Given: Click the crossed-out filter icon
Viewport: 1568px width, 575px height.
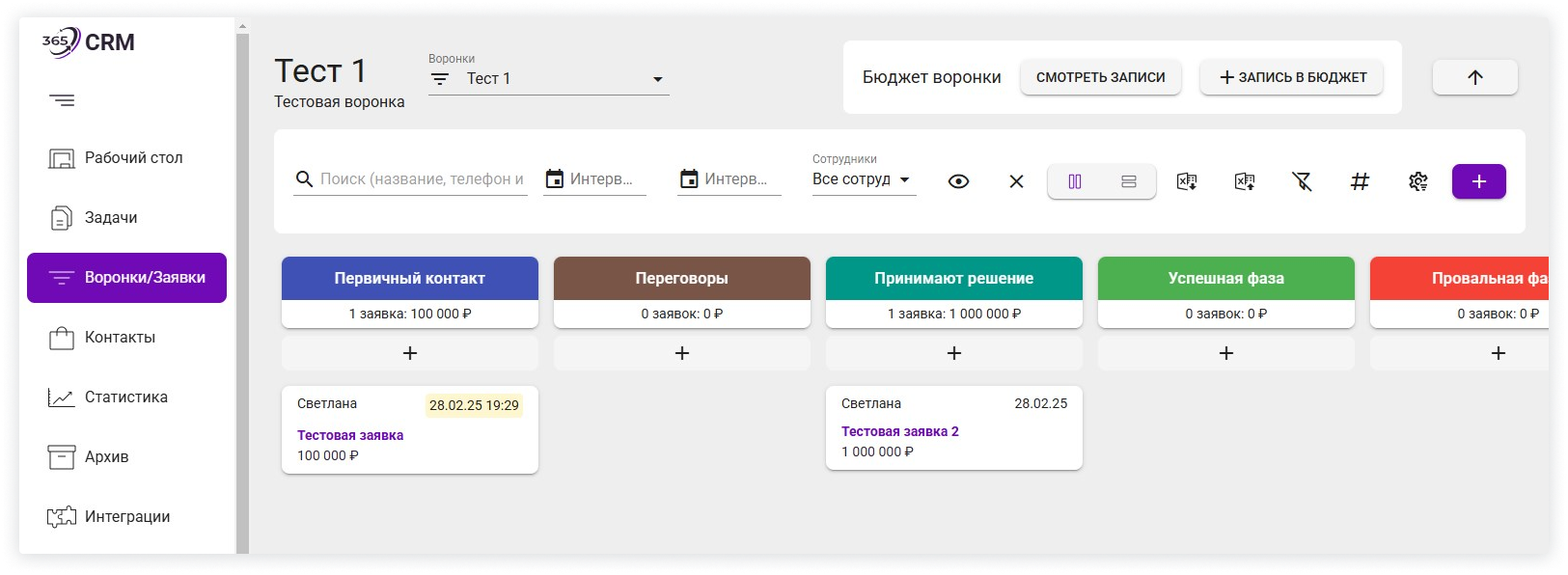Looking at the screenshot, I should (1302, 181).
